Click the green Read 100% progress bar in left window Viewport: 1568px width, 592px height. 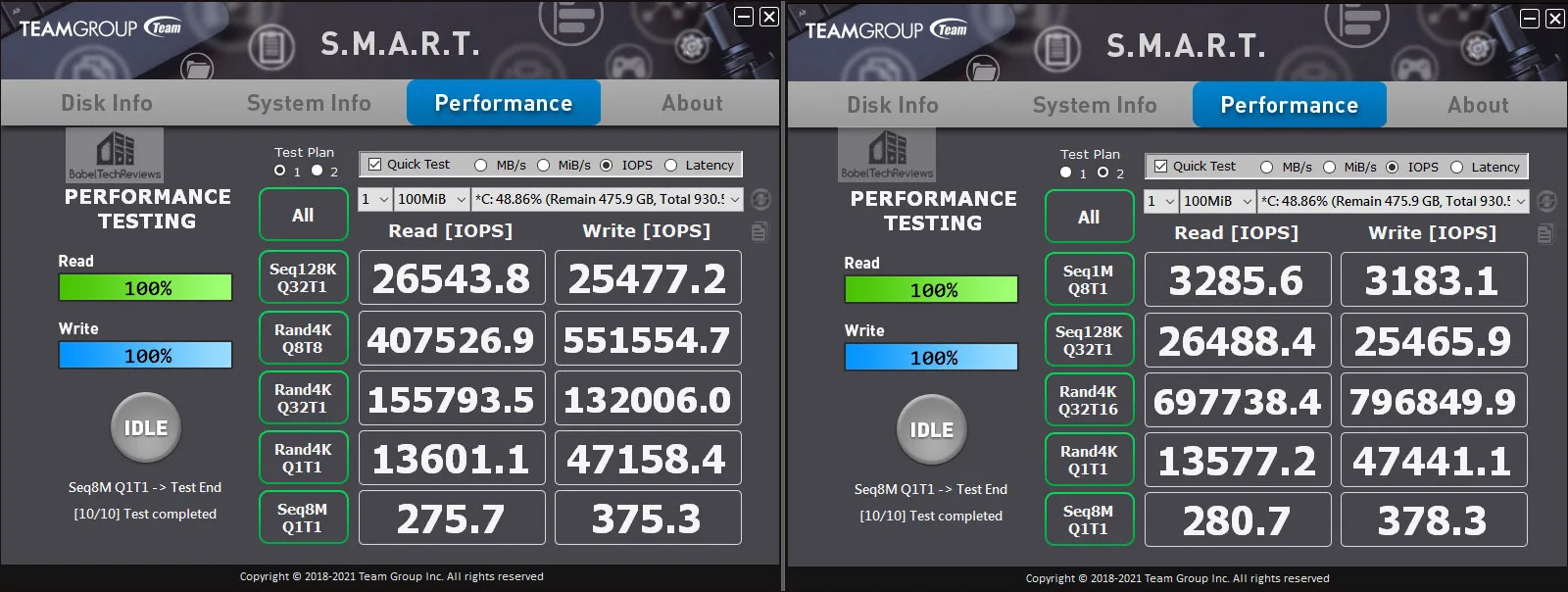coord(146,287)
